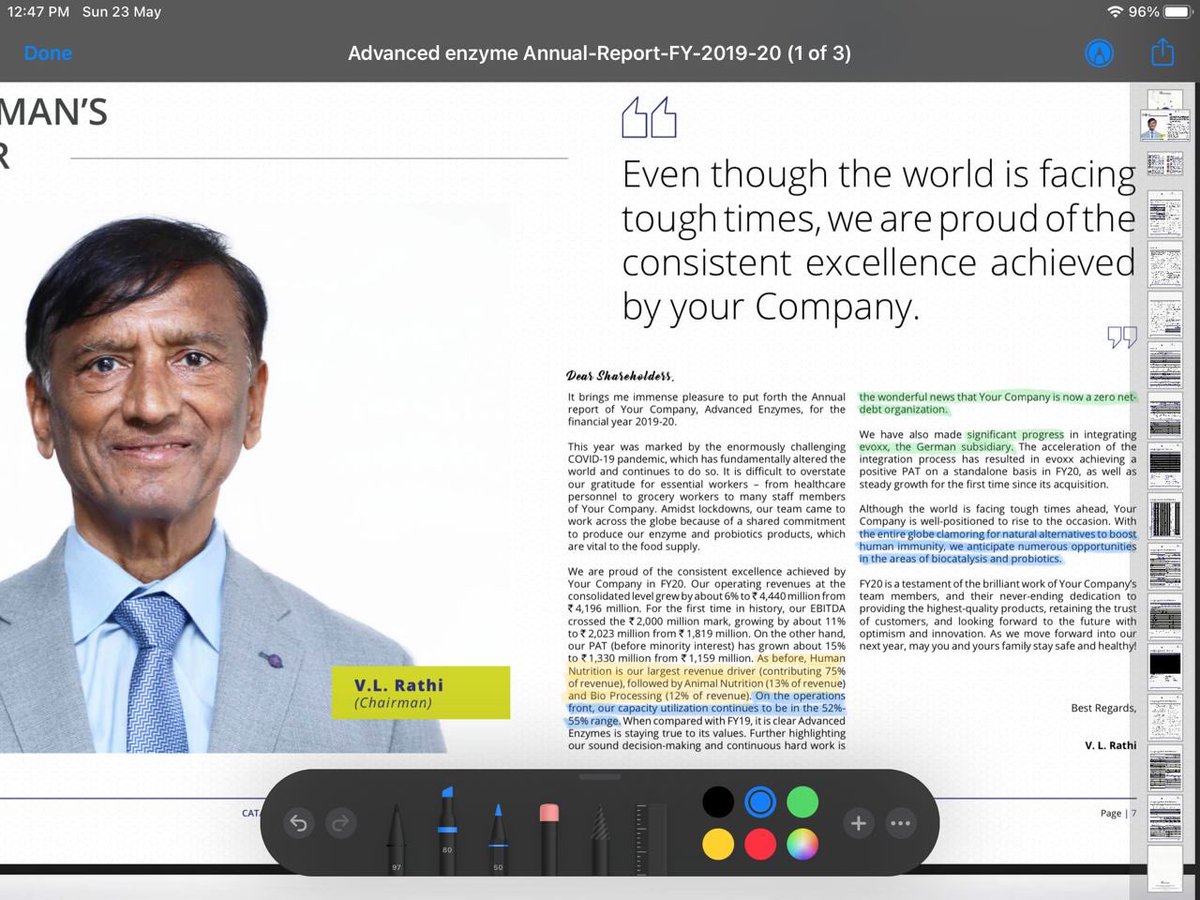This screenshot has width=1200, height=900.
Task: Choose the selected blue color swatch
Action: (760, 801)
